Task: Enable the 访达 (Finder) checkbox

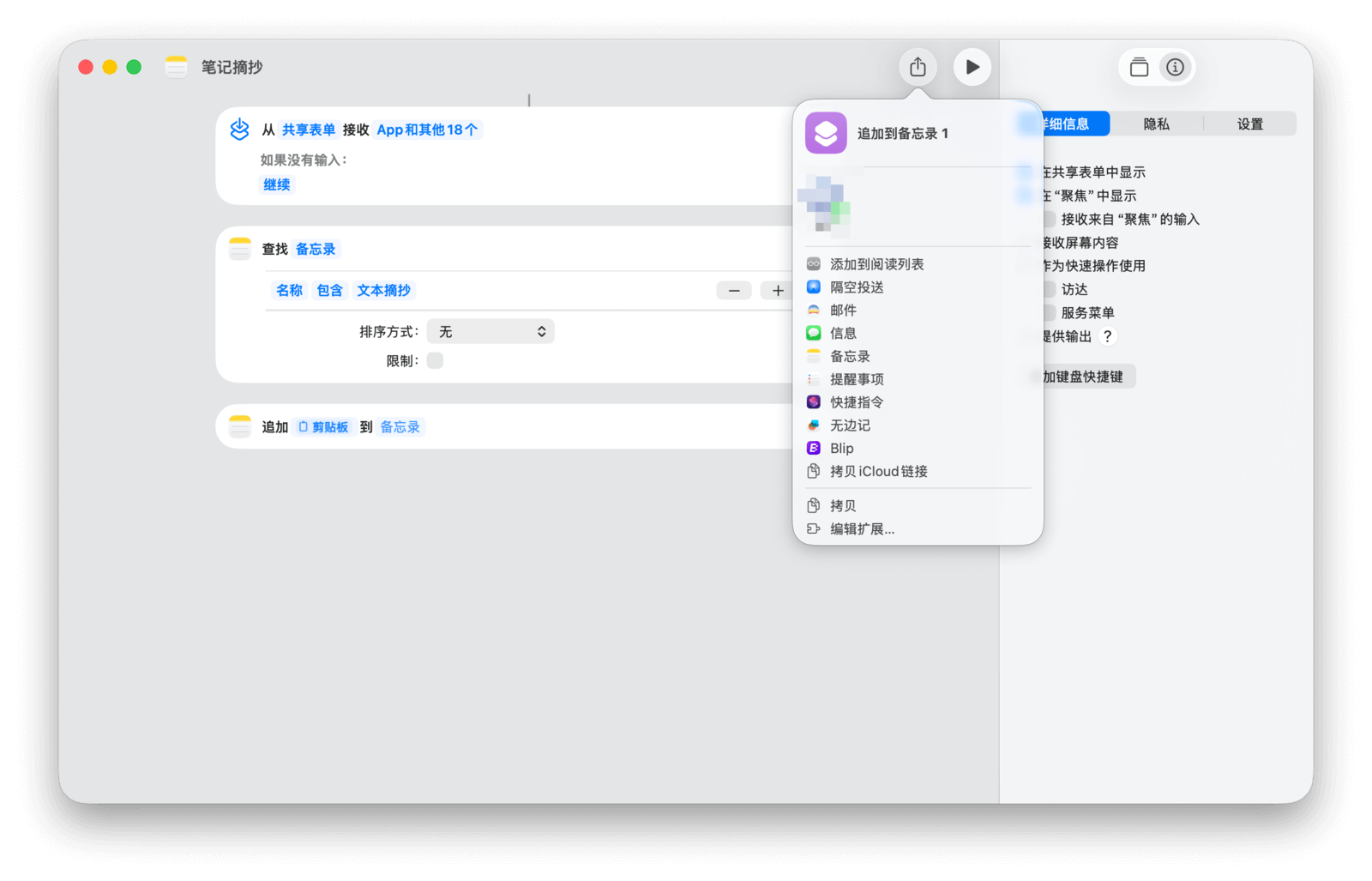Action: coord(1049,290)
